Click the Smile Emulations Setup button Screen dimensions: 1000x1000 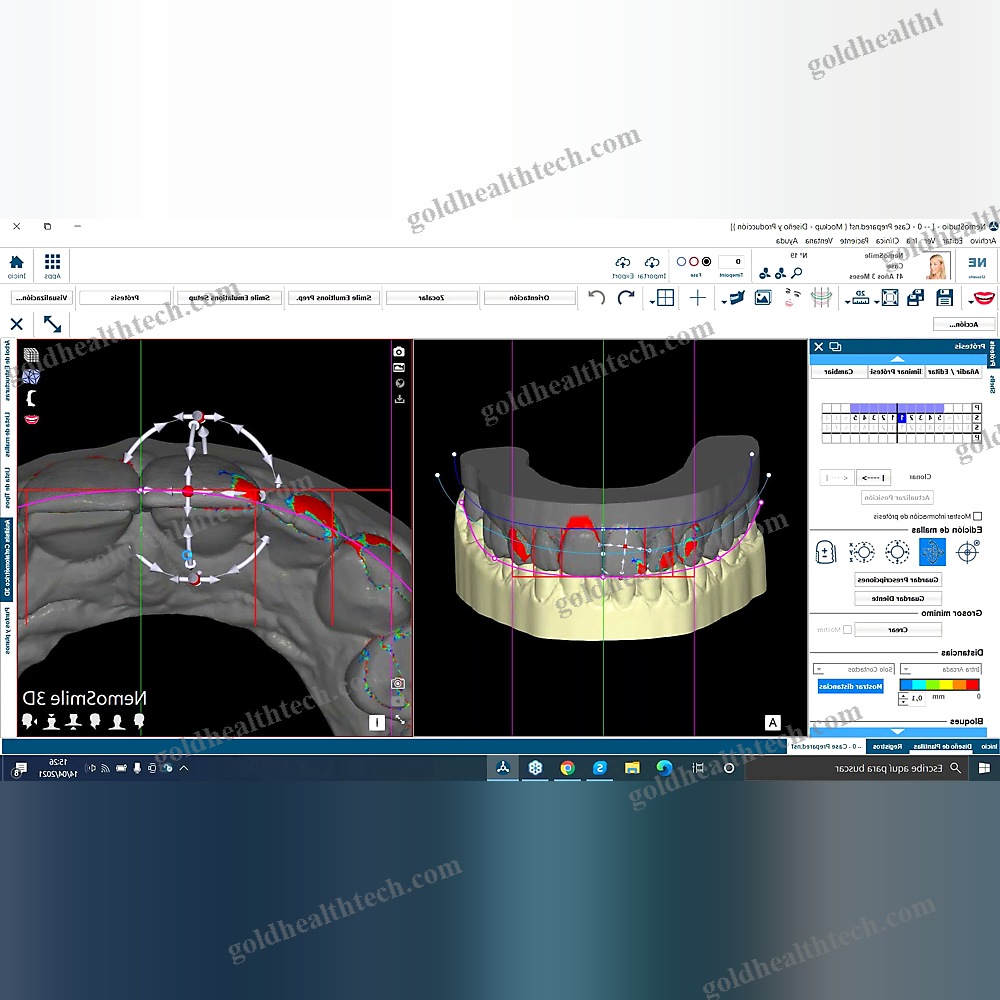click(x=229, y=298)
